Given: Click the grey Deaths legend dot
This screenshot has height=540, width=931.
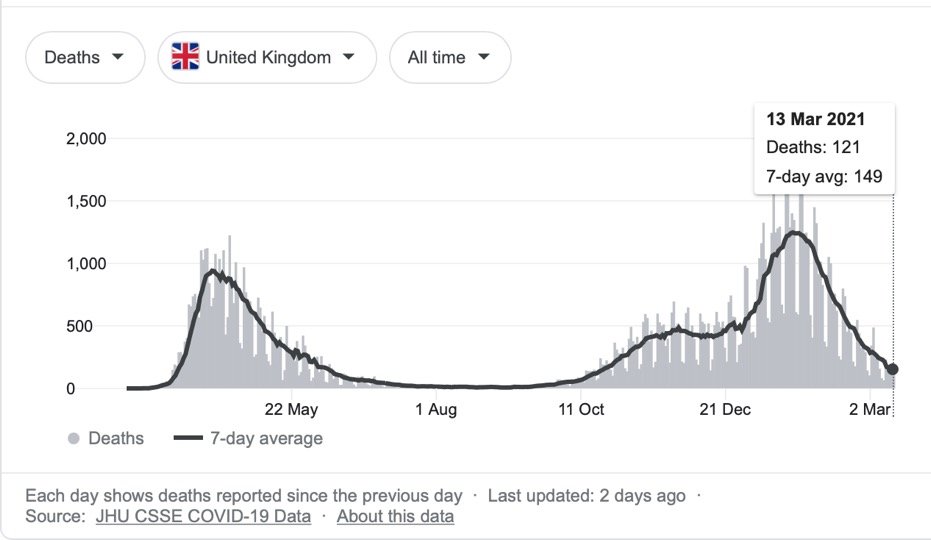Looking at the screenshot, I should tap(73, 439).
